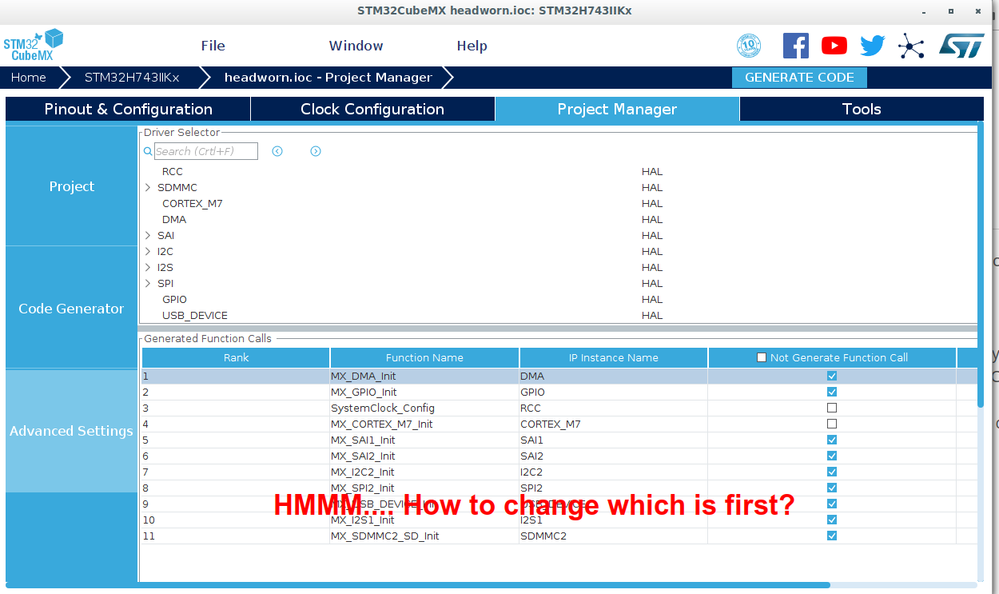This screenshot has width=999, height=594.
Task: Uncheck Not Generate for MX_I2S1_Init
Action: tap(832, 520)
